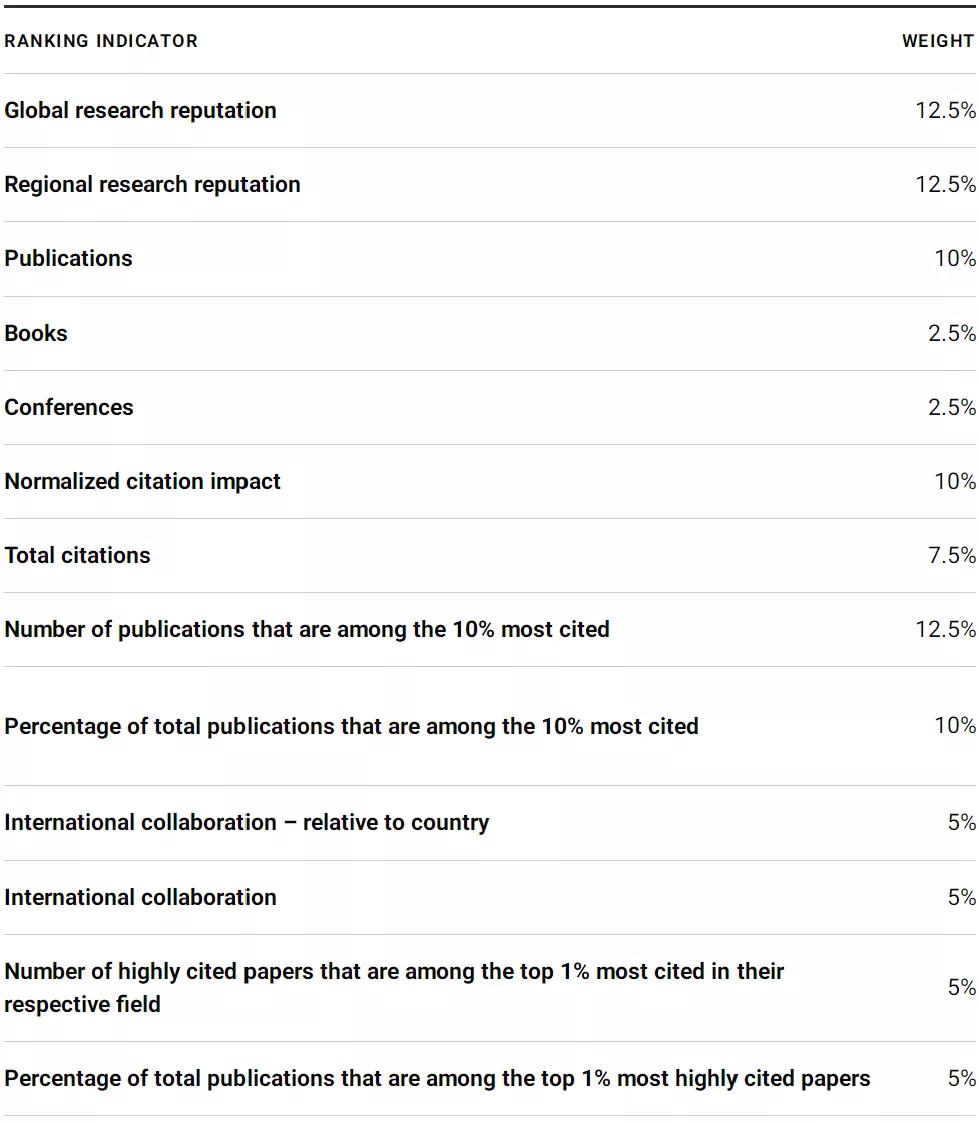
Task: Click the Total citations indicator label
Action: (x=77, y=555)
